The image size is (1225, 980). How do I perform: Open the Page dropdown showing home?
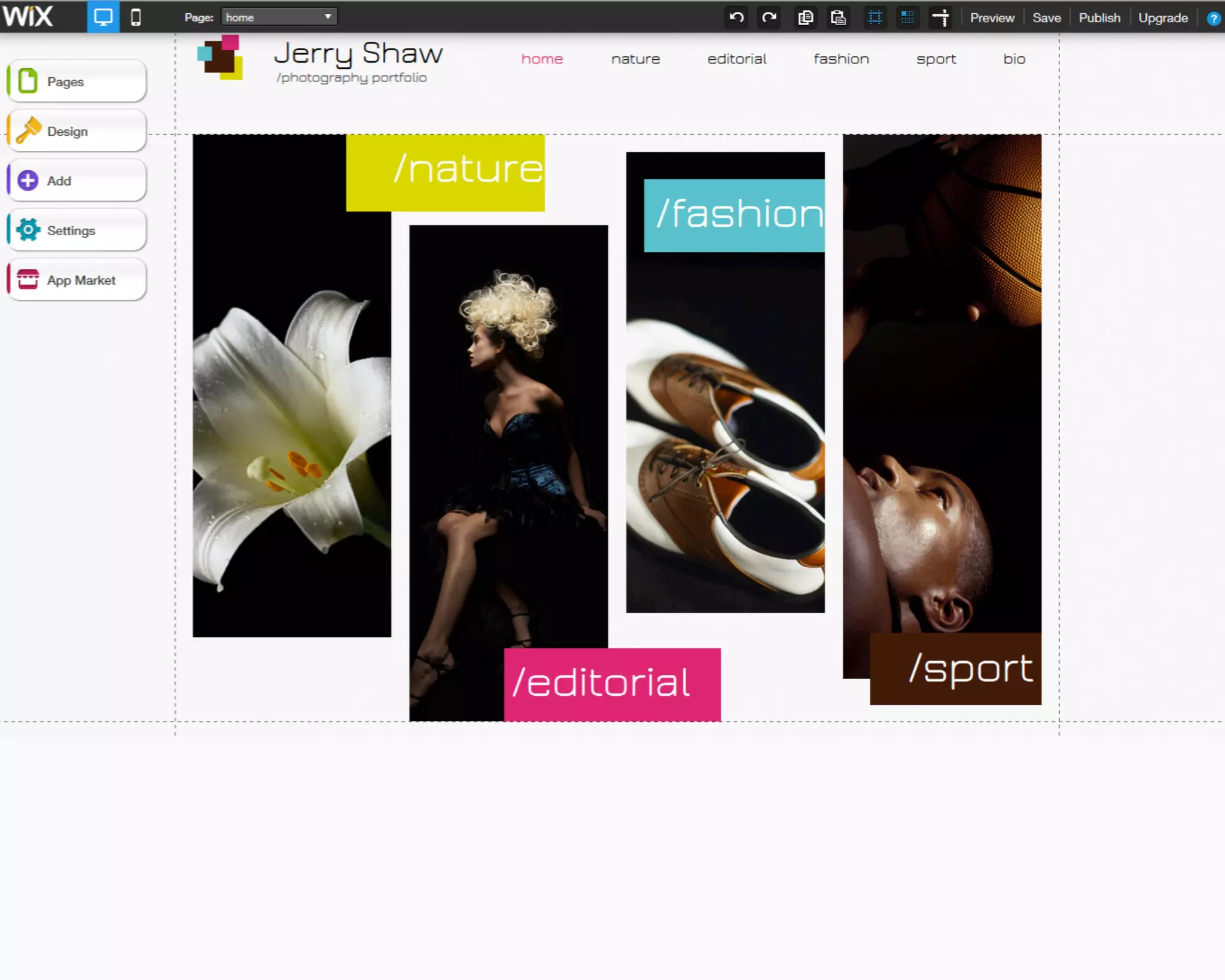pos(279,17)
